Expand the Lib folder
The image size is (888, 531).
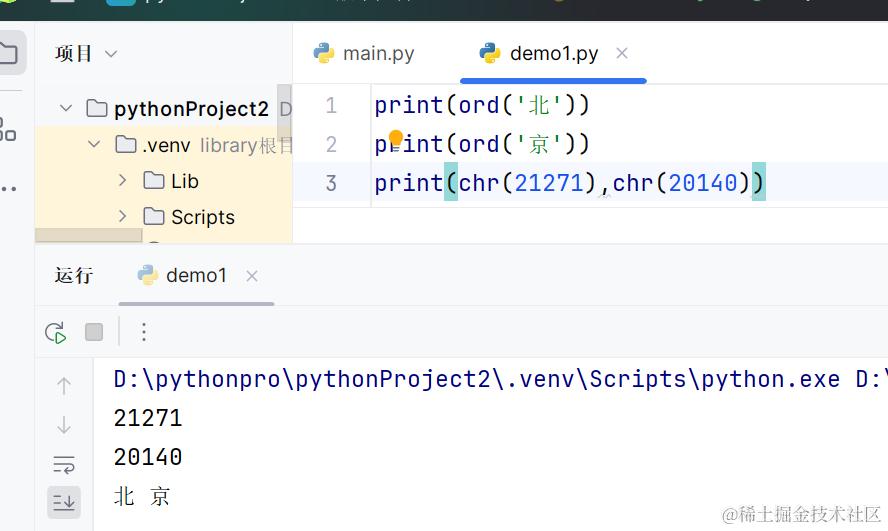click(x=123, y=181)
